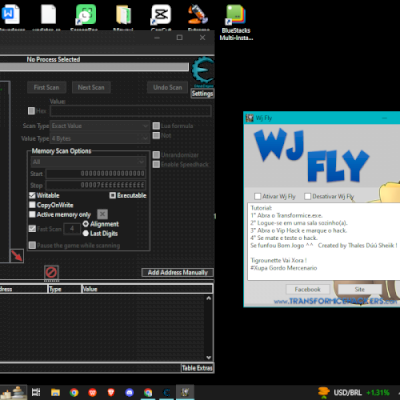400x400 pixels.
Task: Open the green screen recorder desktop shortcut
Action: click(85, 17)
